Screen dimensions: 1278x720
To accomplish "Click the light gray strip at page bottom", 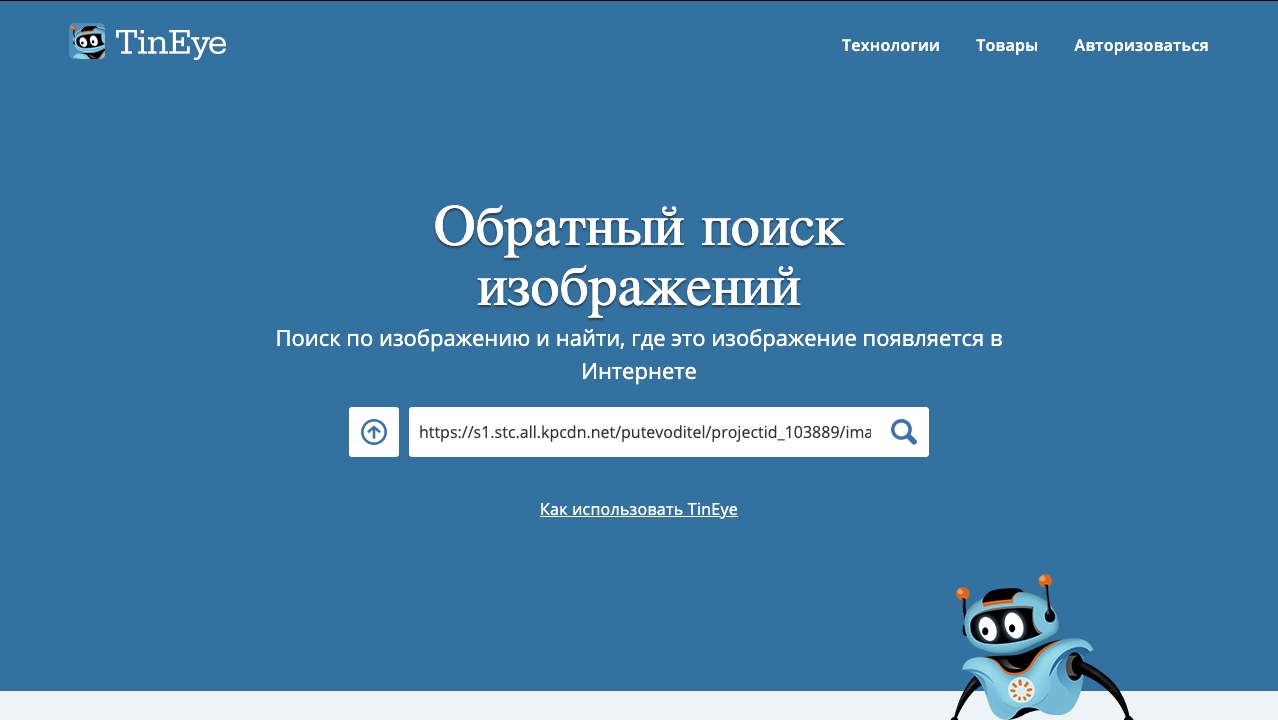I will coord(400,705).
